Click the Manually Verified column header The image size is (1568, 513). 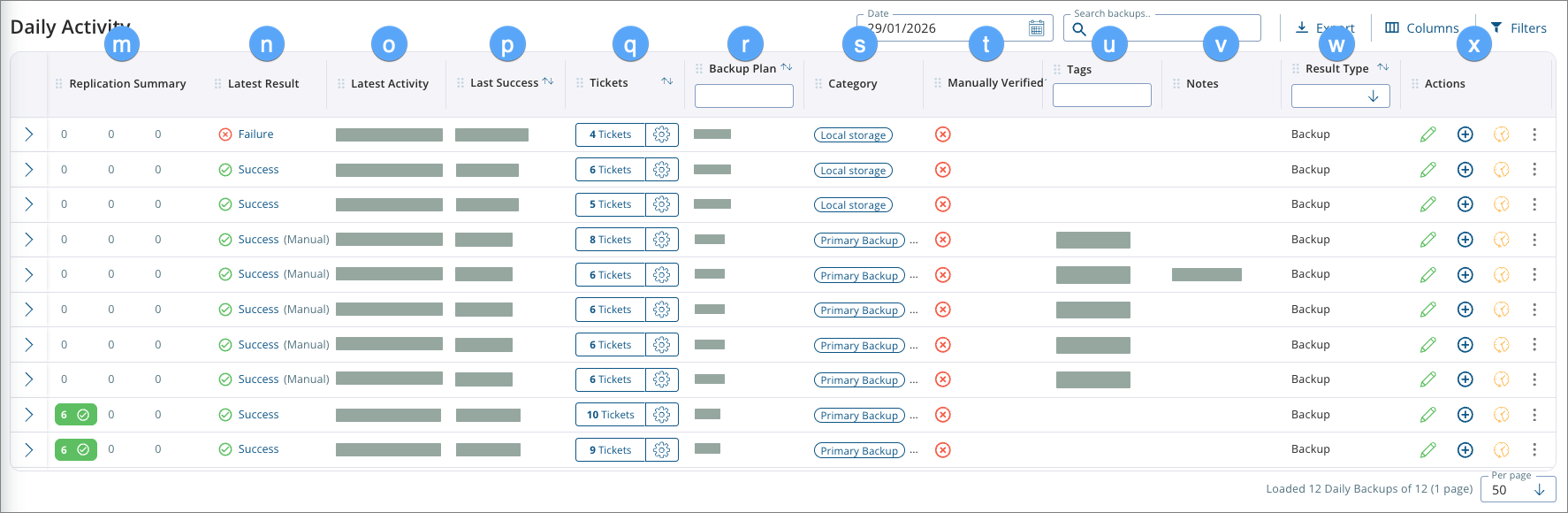tap(995, 83)
